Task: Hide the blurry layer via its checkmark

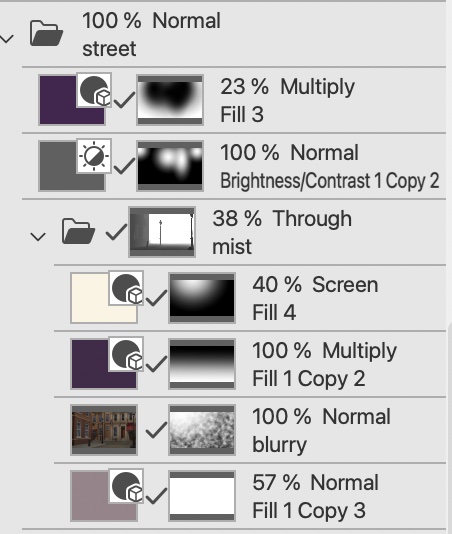Action: (156, 430)
